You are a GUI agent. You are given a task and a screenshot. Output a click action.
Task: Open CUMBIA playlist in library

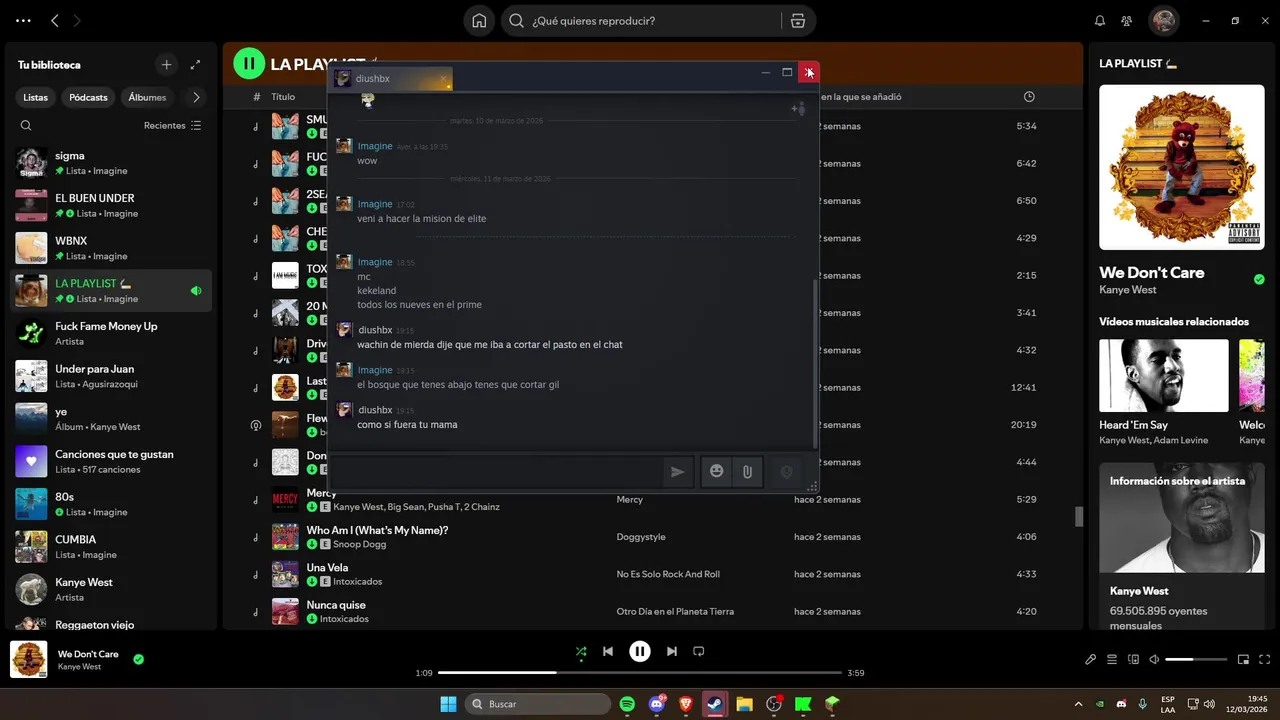pos(111,547)
